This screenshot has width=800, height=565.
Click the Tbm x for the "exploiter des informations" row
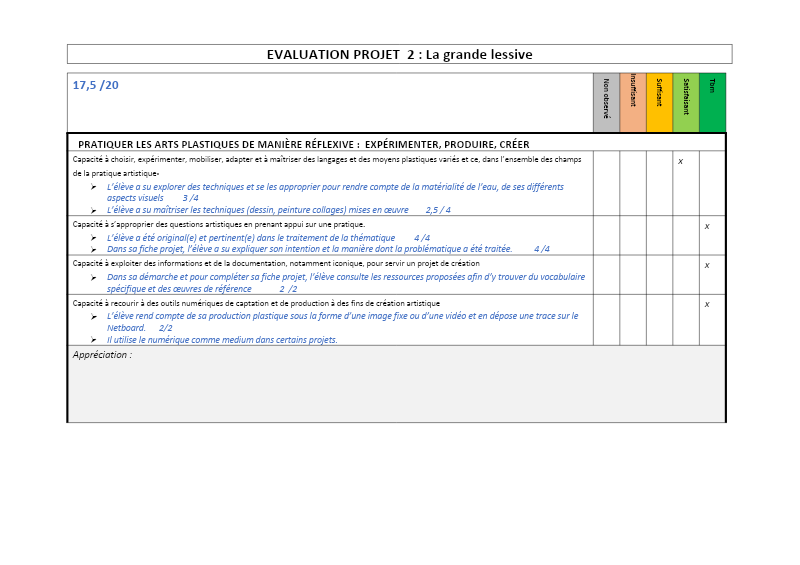point(707,265)
